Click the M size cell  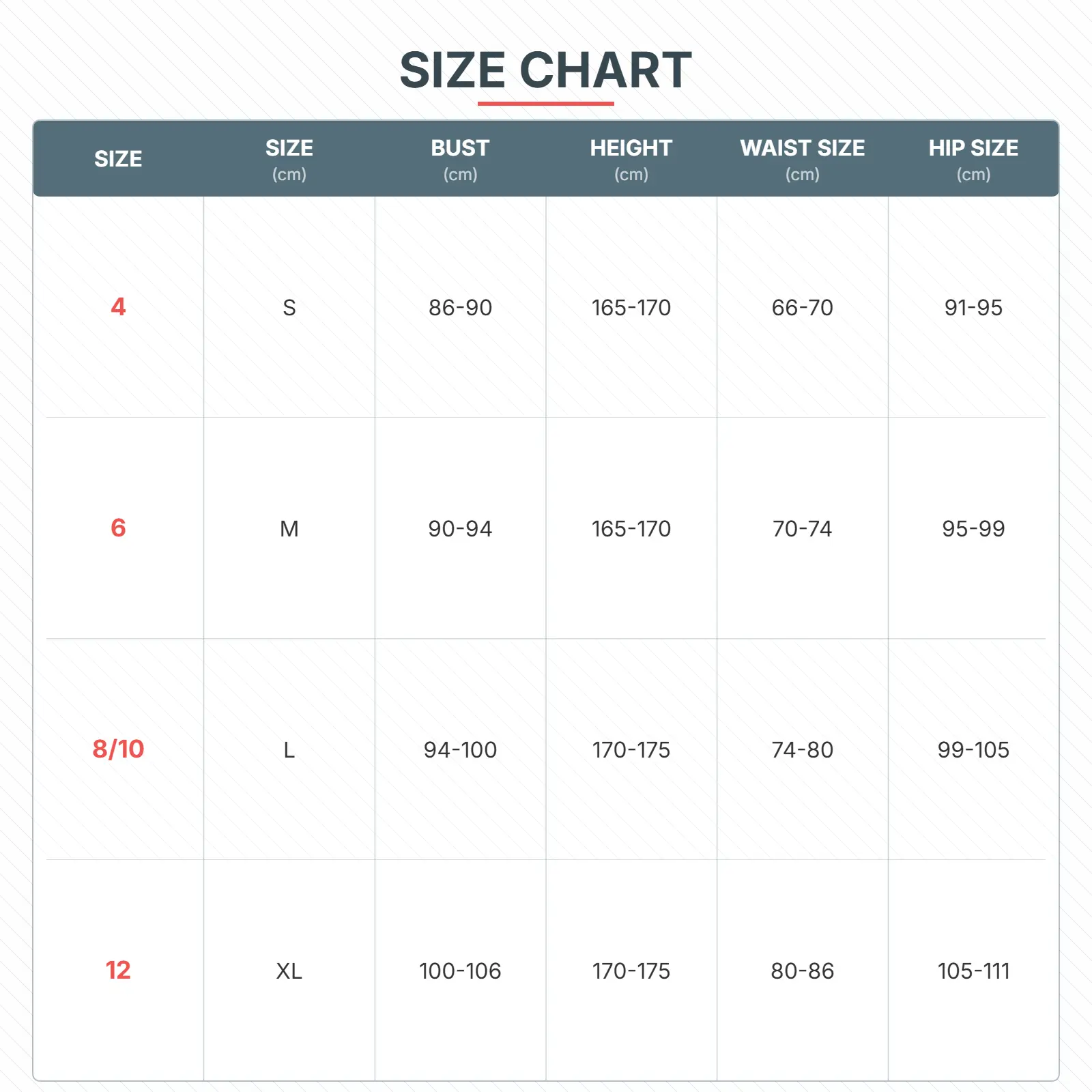(289, 528)
